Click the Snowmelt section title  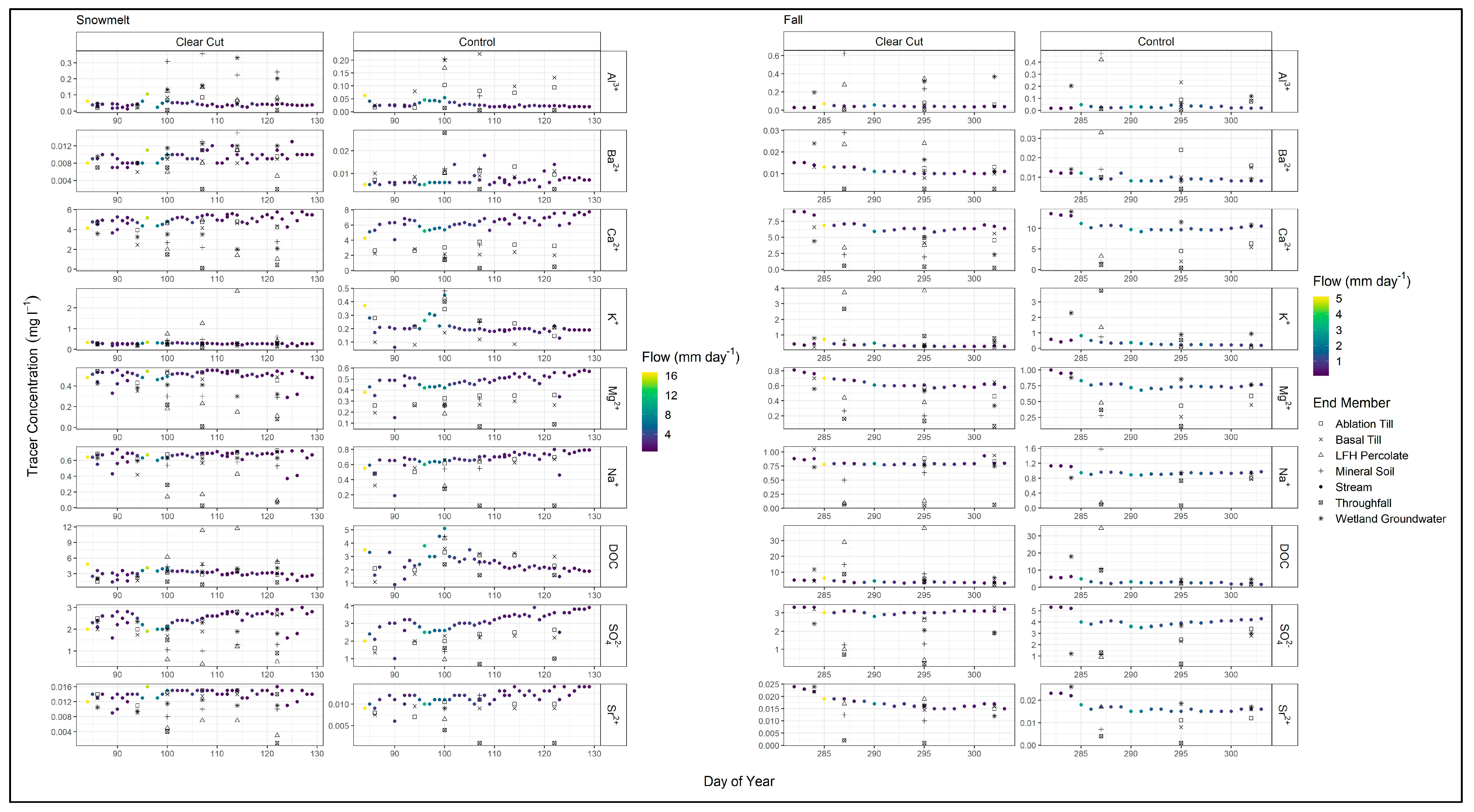pos(103,20)
